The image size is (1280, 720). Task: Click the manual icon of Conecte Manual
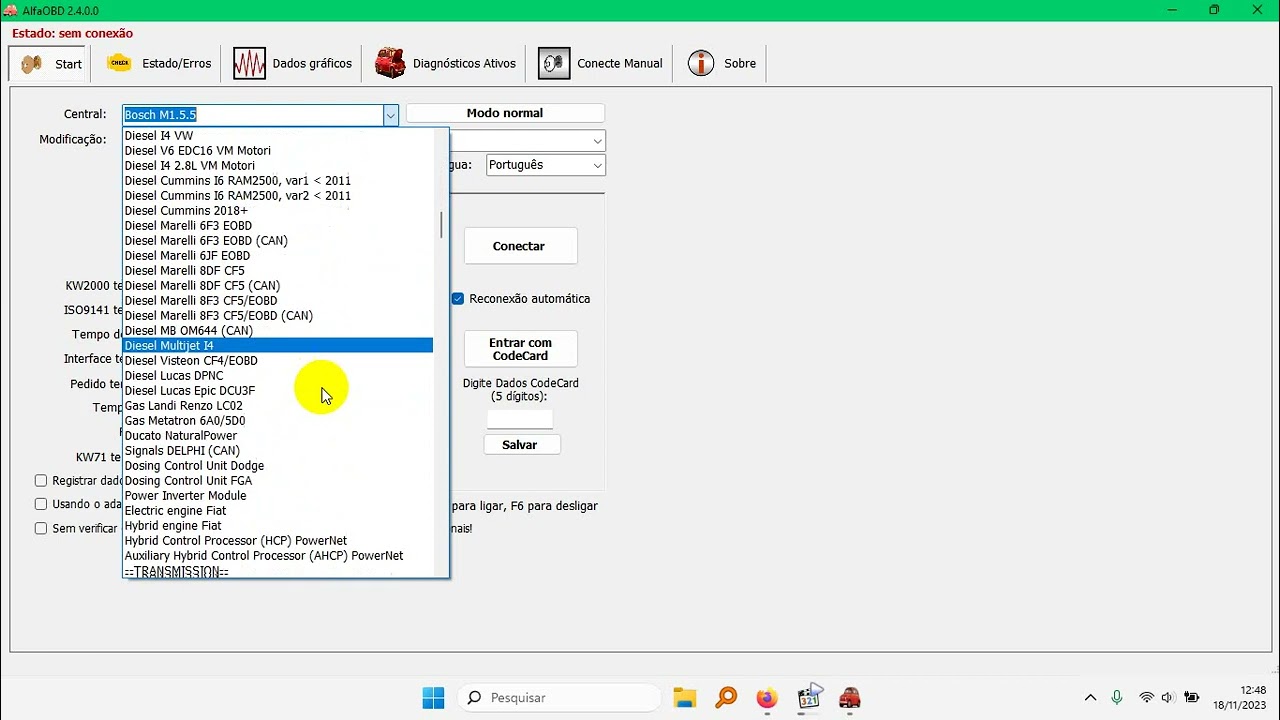coord(554,63)
